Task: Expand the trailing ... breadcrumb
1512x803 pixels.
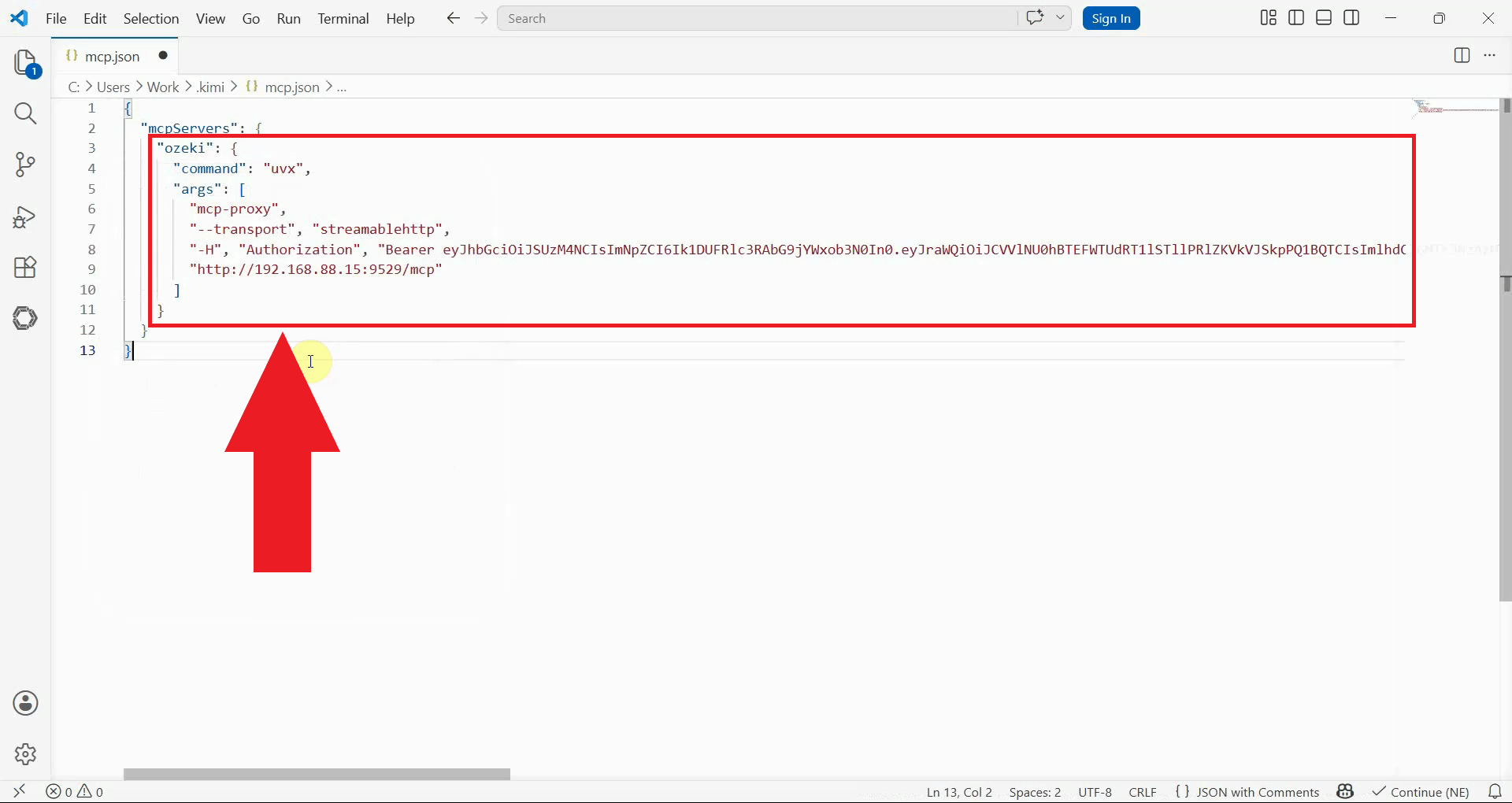Action: click(x=342, y=87)
